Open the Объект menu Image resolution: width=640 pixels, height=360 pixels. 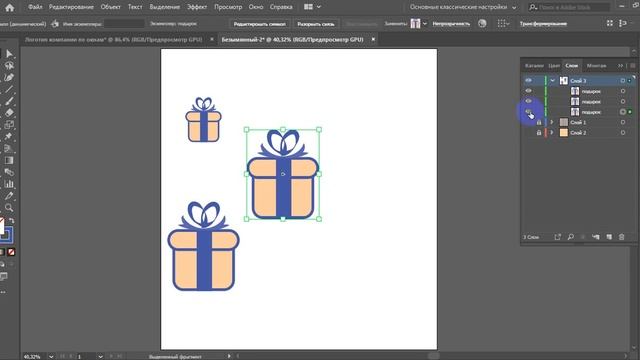[111, 7]
